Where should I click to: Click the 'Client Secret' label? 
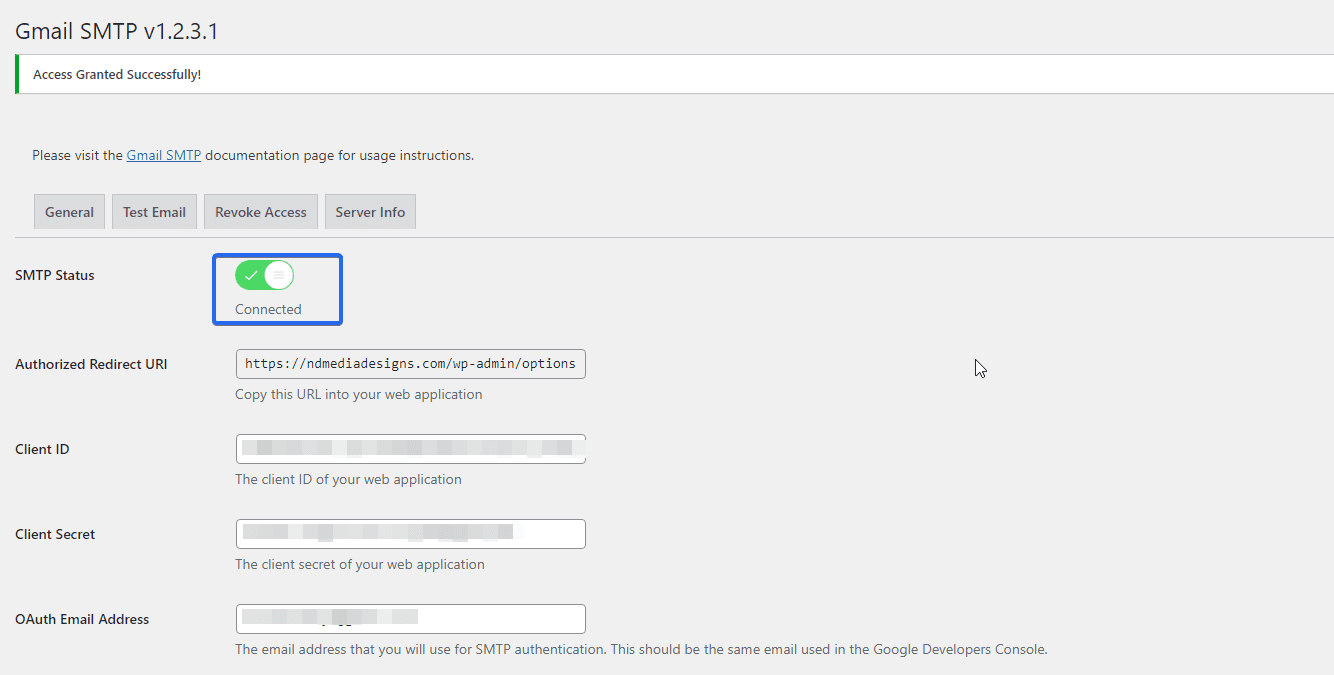pyautogui.click(x=55, y=534)
